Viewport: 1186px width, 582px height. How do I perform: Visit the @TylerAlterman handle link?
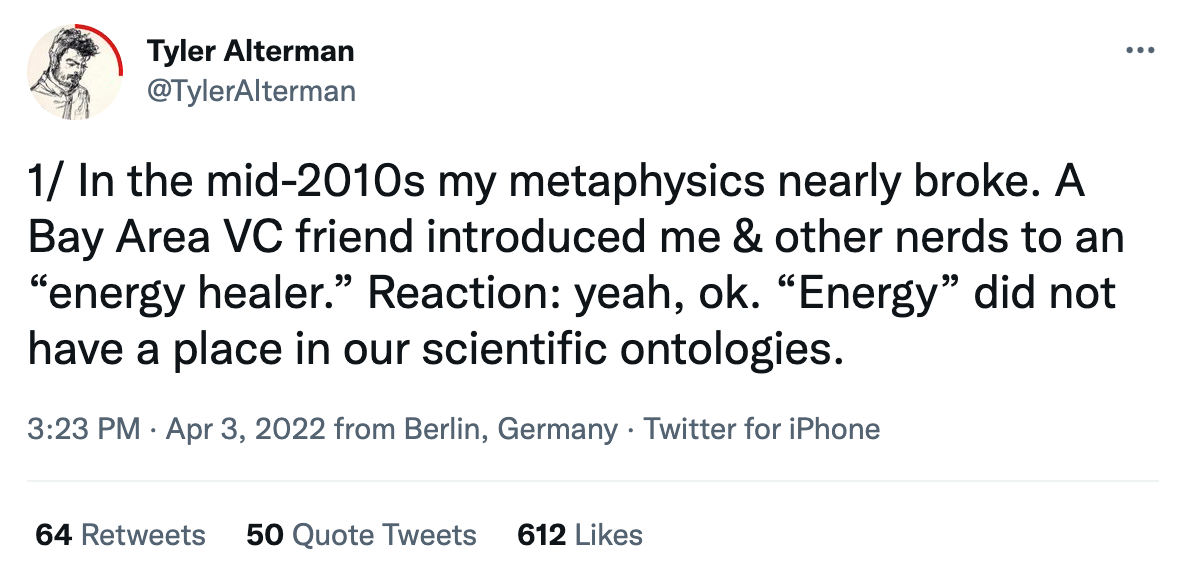coord(251,91)
